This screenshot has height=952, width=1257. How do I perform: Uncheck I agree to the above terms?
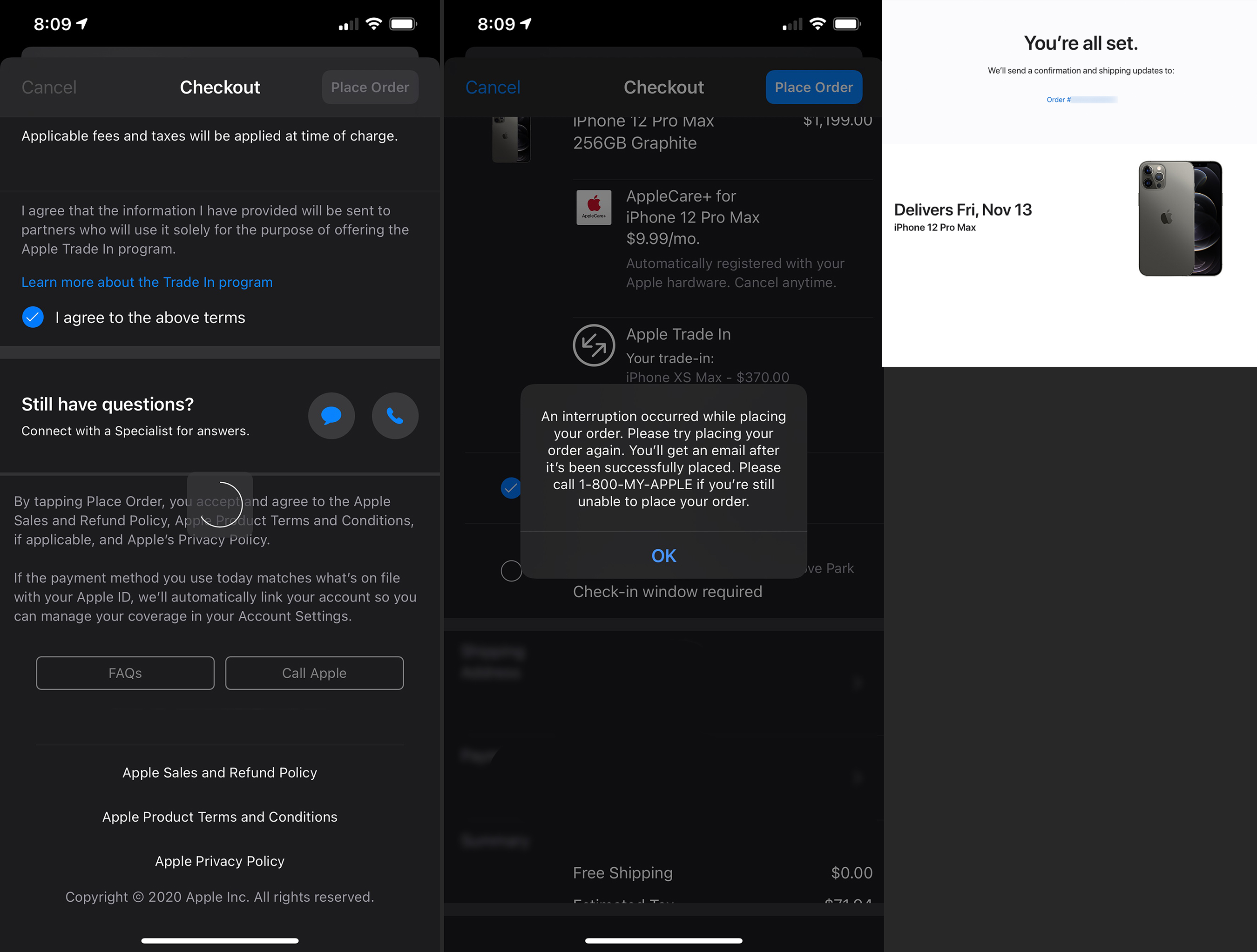point(33,317)
